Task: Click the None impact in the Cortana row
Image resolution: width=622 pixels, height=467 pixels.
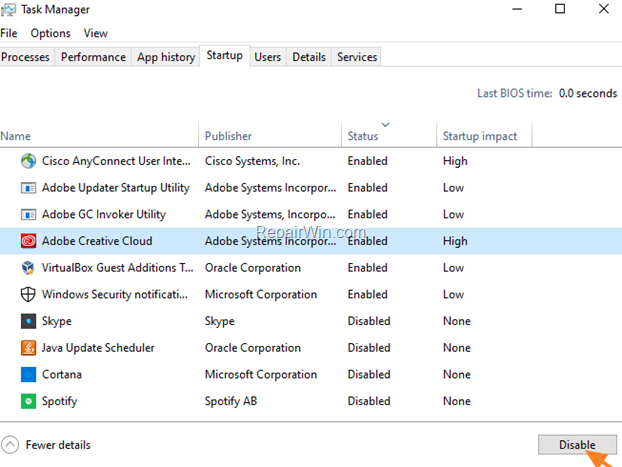Action: (x=457, y=374)
